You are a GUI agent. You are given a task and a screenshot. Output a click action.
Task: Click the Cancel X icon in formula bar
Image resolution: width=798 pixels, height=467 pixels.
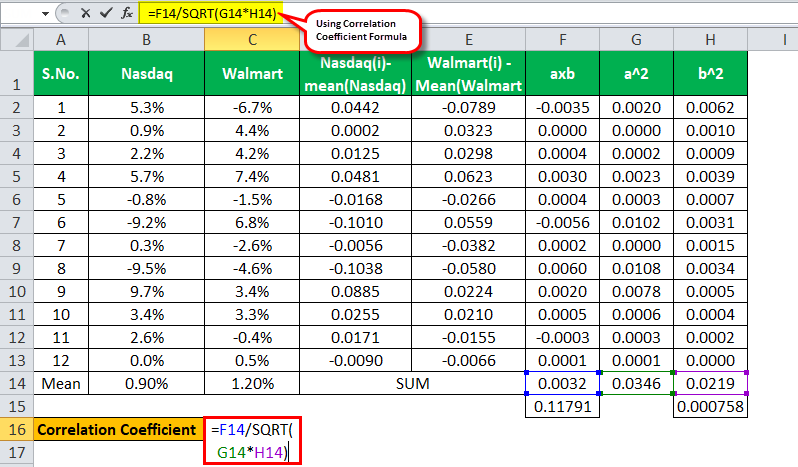click(x=86, y=13)
